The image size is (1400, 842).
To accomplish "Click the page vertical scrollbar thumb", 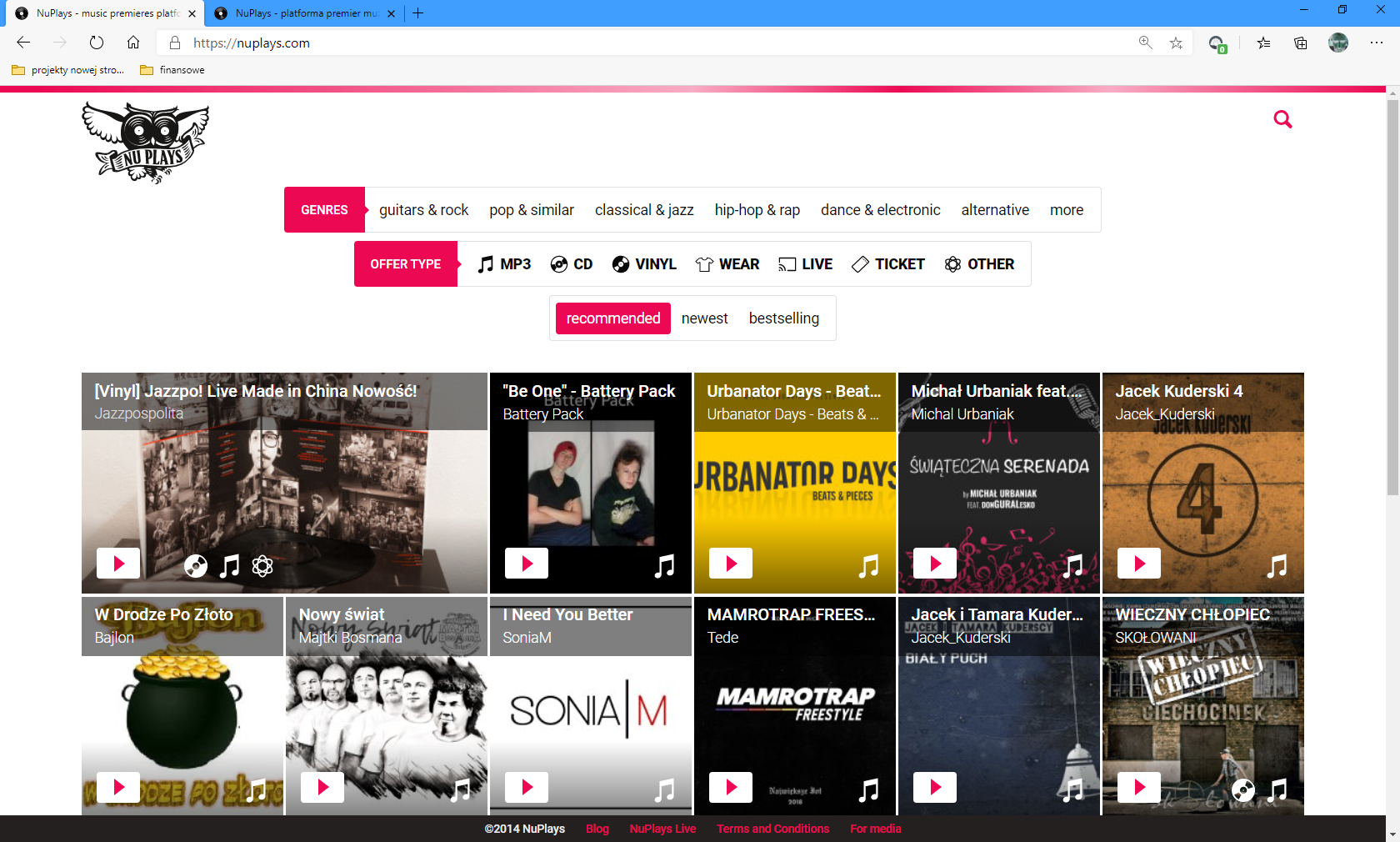I will 1392,298.
